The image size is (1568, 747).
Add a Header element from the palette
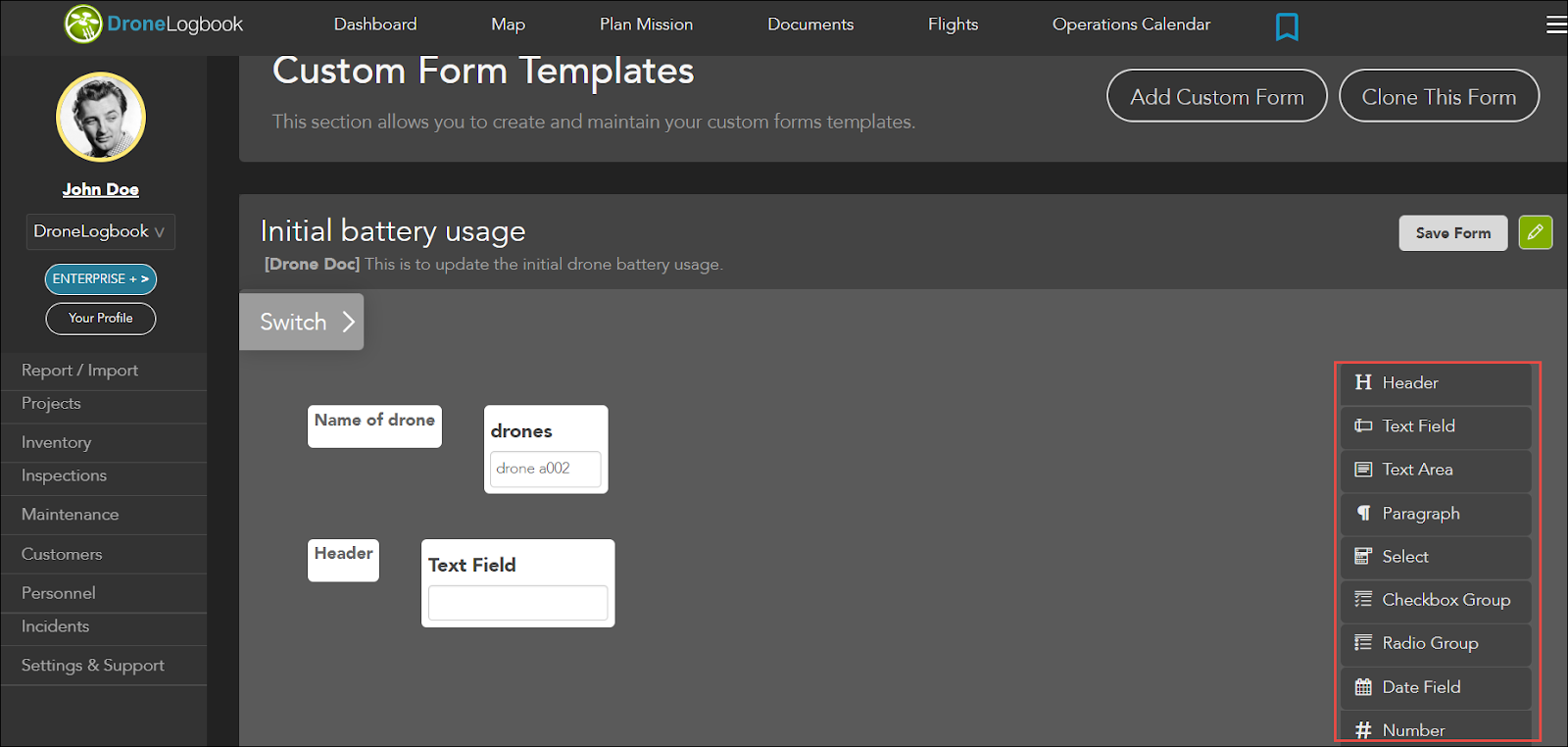(x=1436, y=383)
